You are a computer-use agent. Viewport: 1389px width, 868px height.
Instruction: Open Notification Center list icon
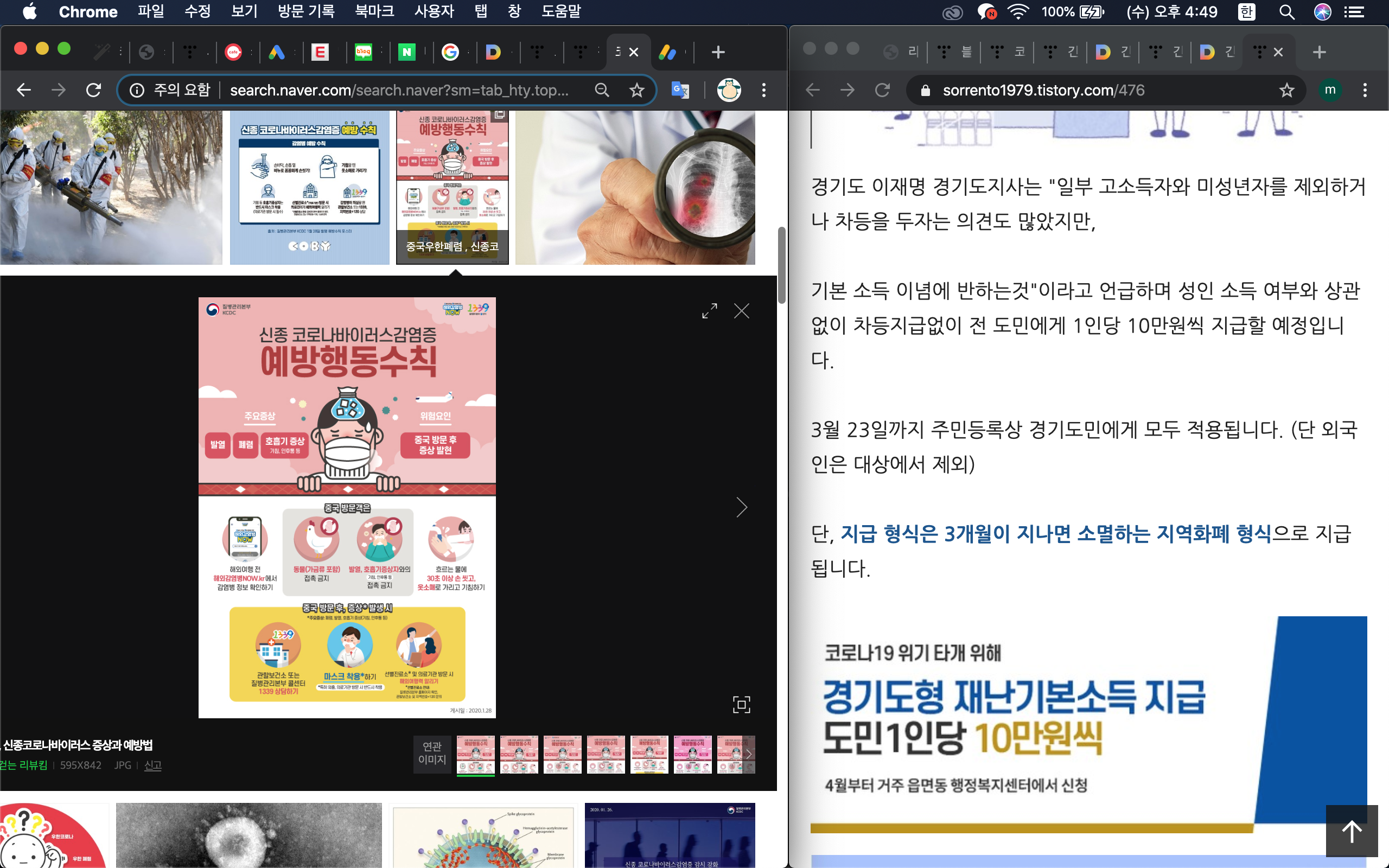click(x=1355, y=11)
